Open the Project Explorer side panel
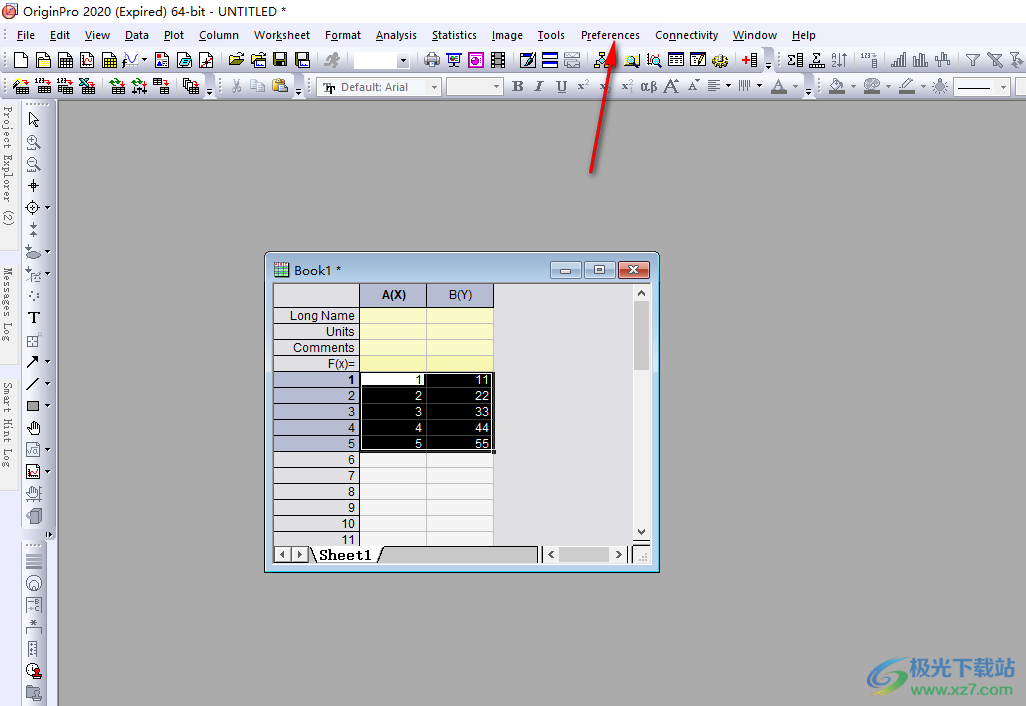 pyautogui.click(x=8, y=166)
